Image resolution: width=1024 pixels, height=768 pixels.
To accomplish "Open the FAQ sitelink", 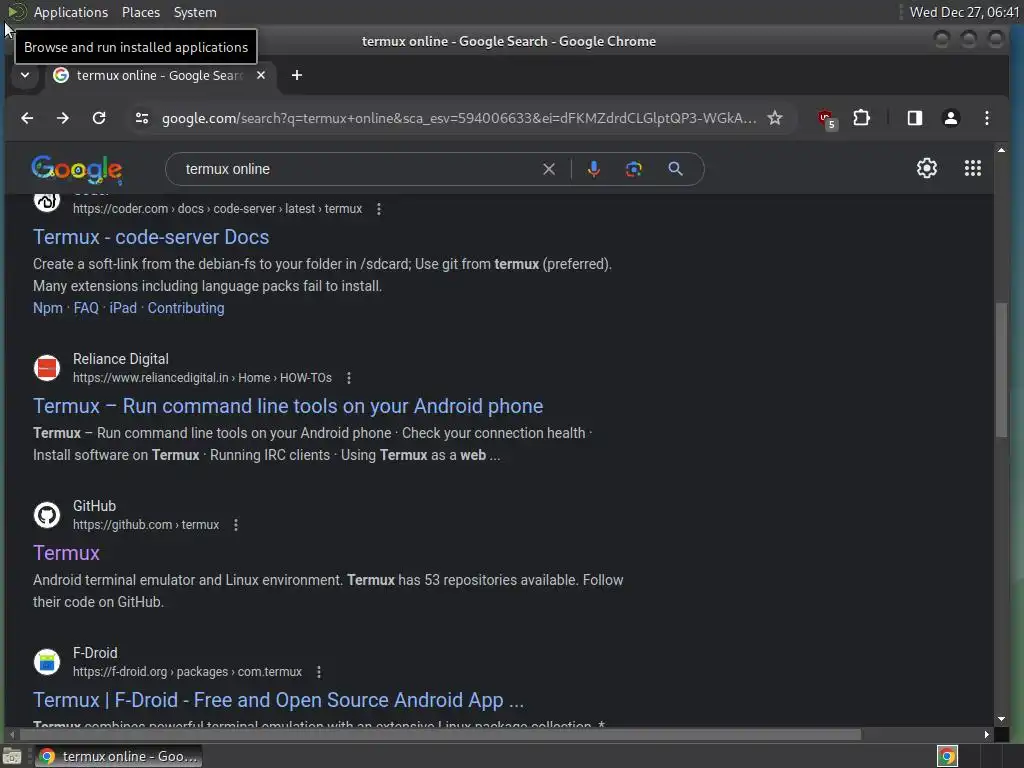I will [x=86, y=308].
